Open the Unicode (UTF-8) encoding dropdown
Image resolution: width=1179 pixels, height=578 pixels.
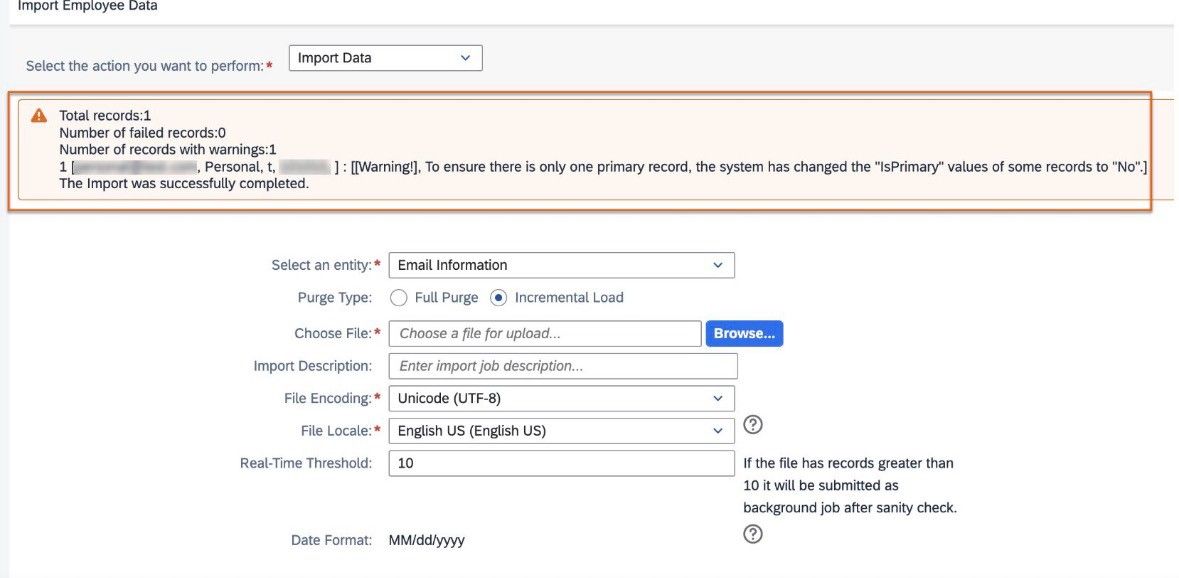562,398
